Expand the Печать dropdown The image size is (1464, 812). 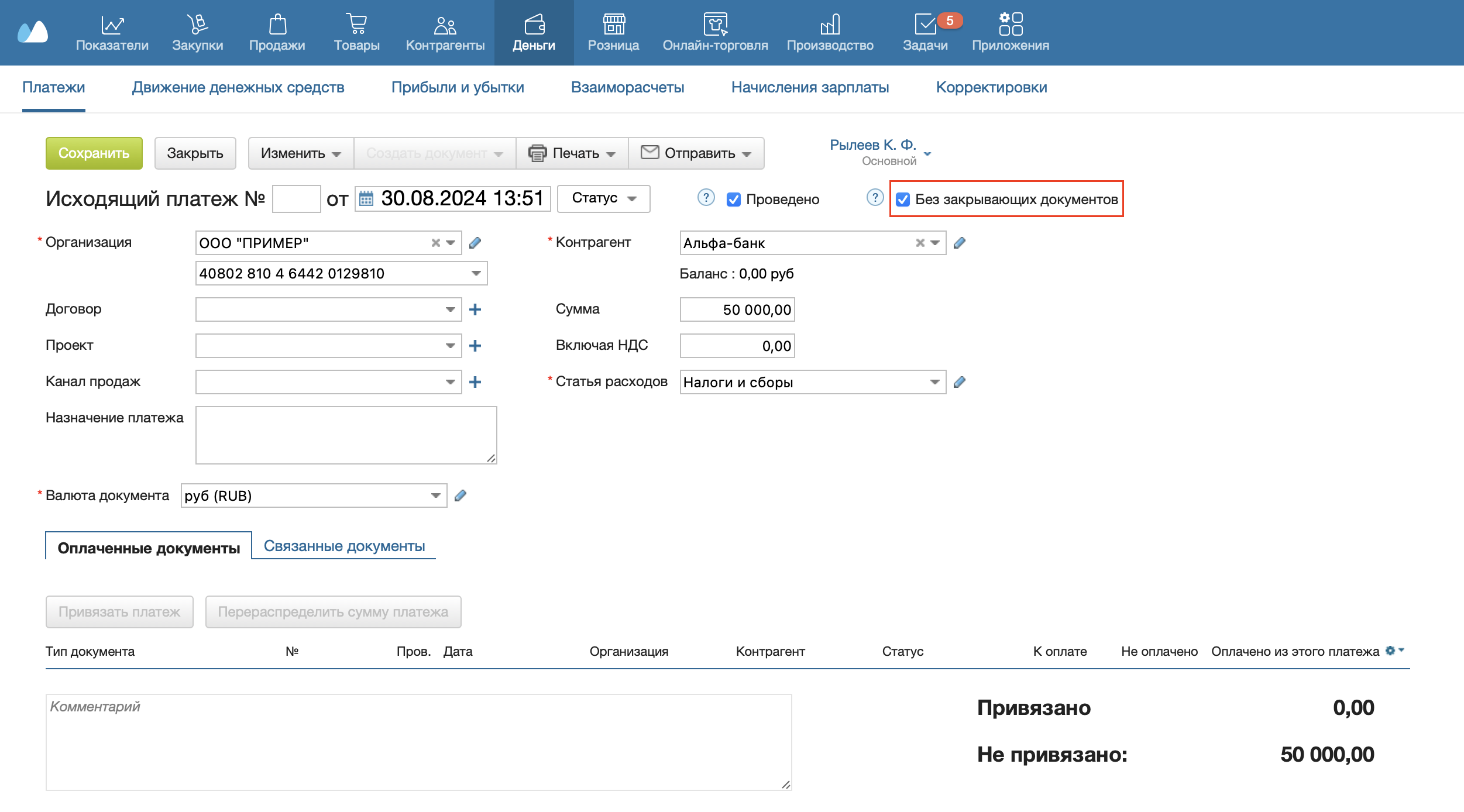(x=572, y=153)
